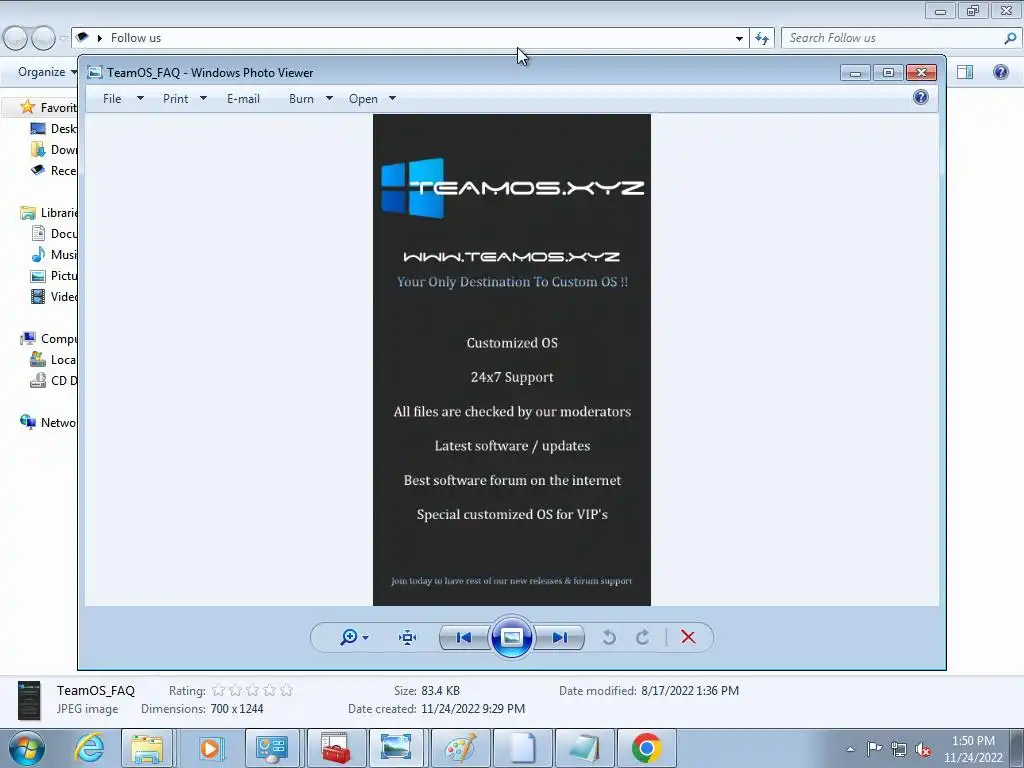
Task: Open Explorer help icon
Action: [1000, 72]
